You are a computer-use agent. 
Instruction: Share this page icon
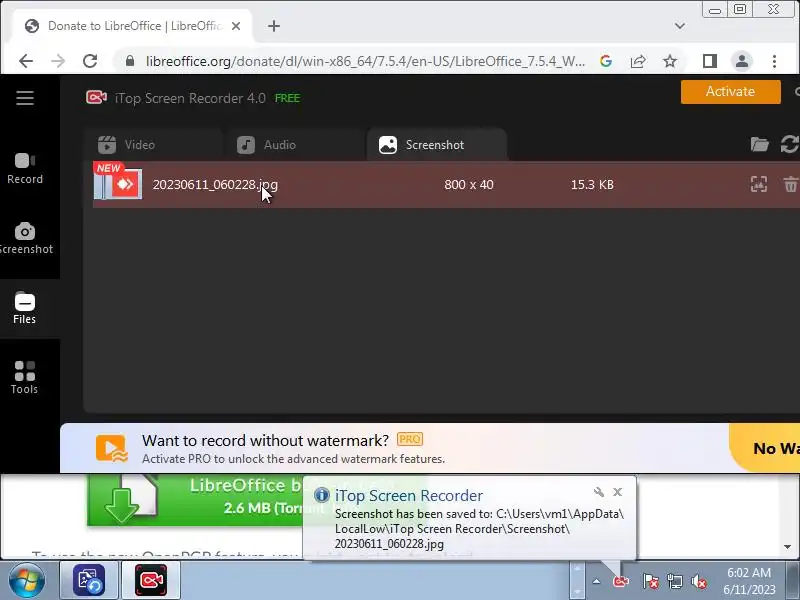point(638,61)
